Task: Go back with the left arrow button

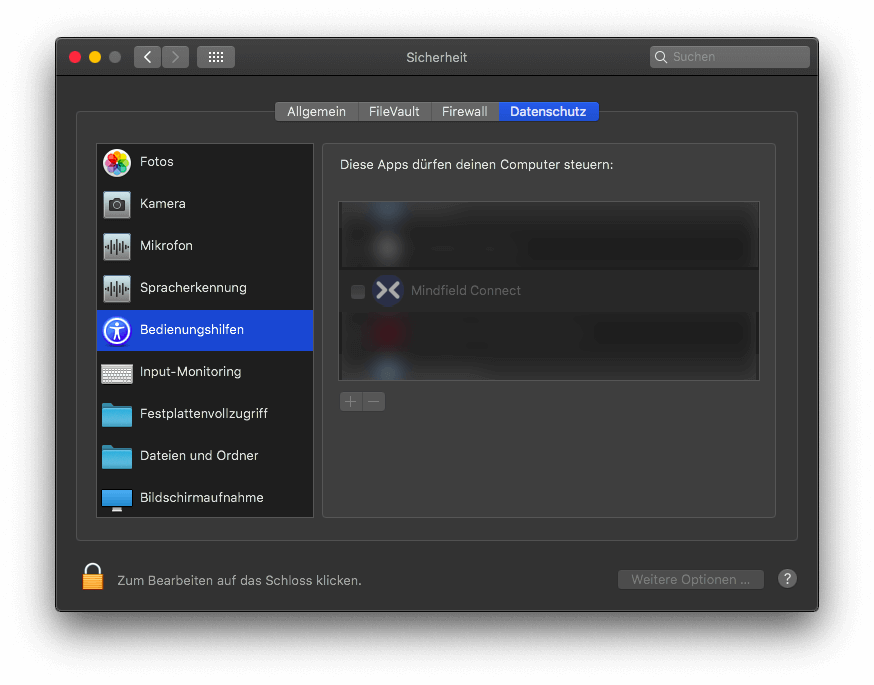Action: 148,57
